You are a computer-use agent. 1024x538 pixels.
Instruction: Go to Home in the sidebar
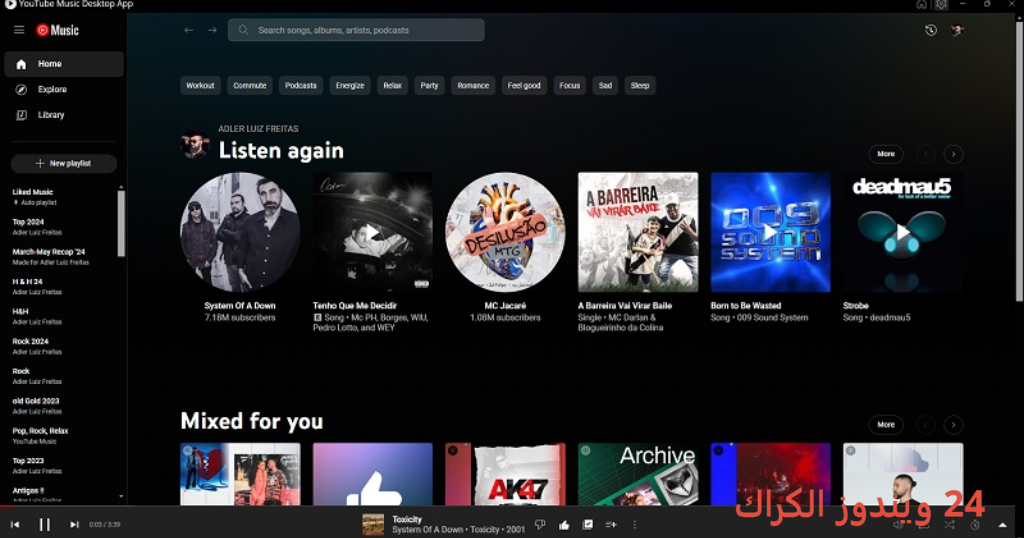(63, 64)
